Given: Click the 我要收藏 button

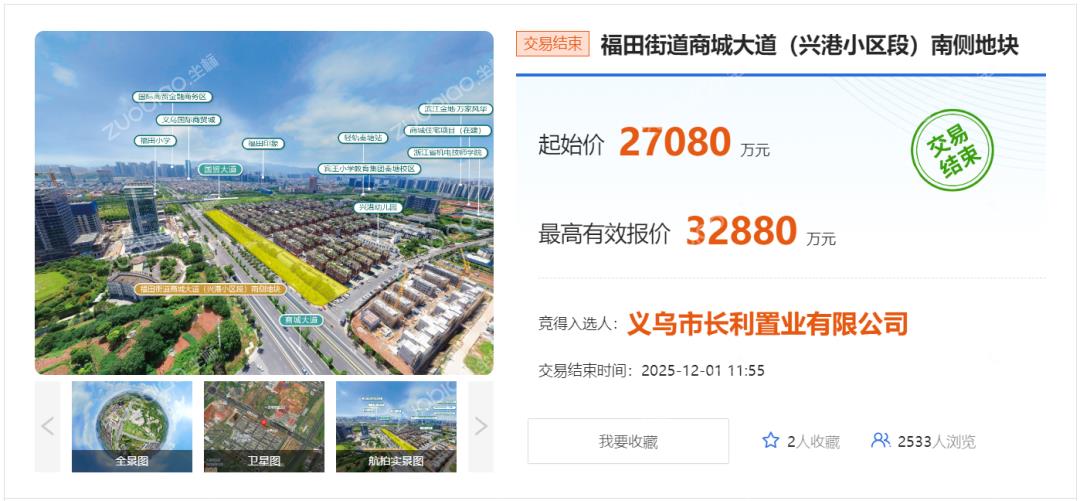Looking at the screenshot, I should [628, 441].
